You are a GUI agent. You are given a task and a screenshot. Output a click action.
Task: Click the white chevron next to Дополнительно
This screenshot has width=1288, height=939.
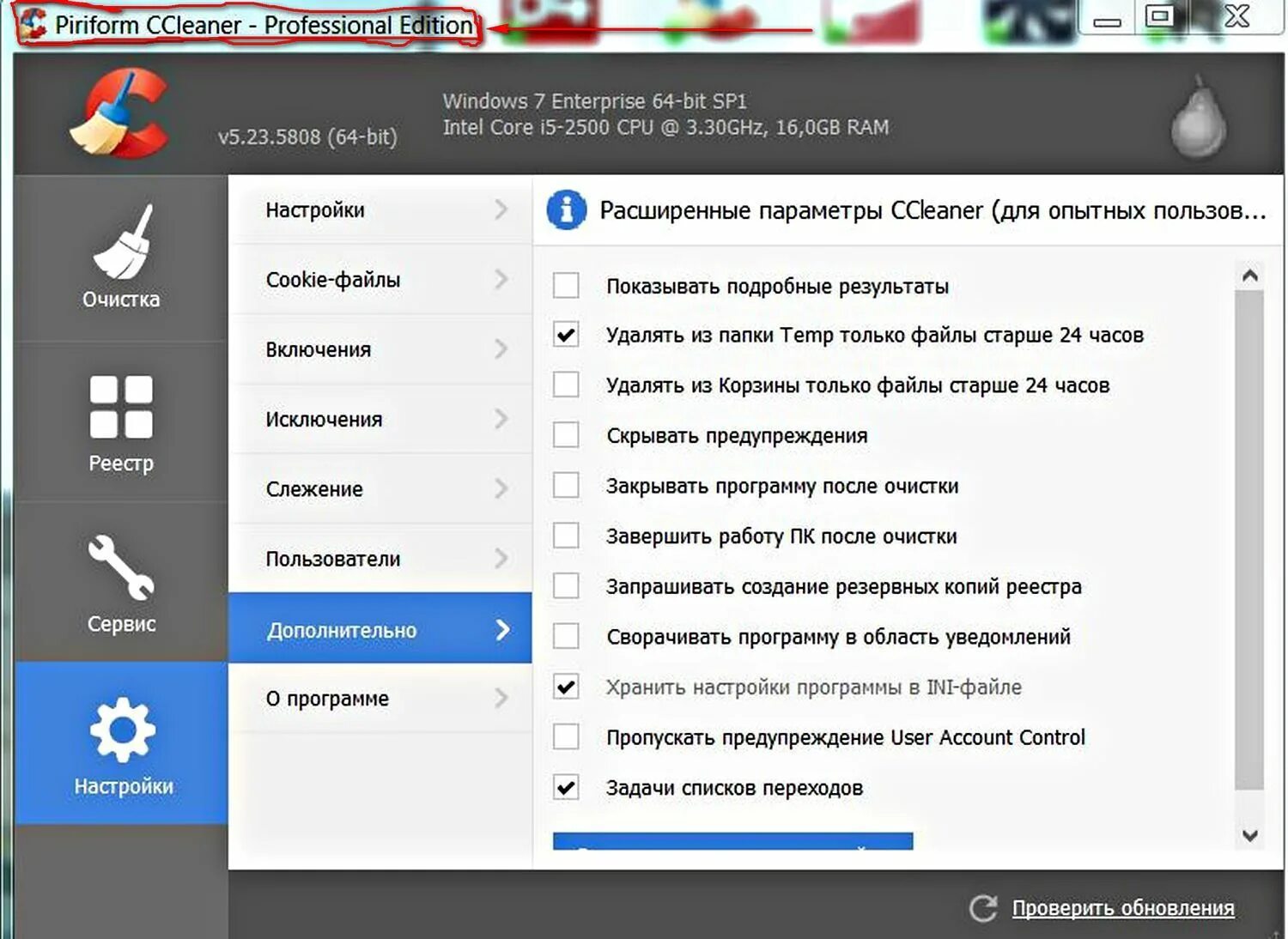pos(502,630)
